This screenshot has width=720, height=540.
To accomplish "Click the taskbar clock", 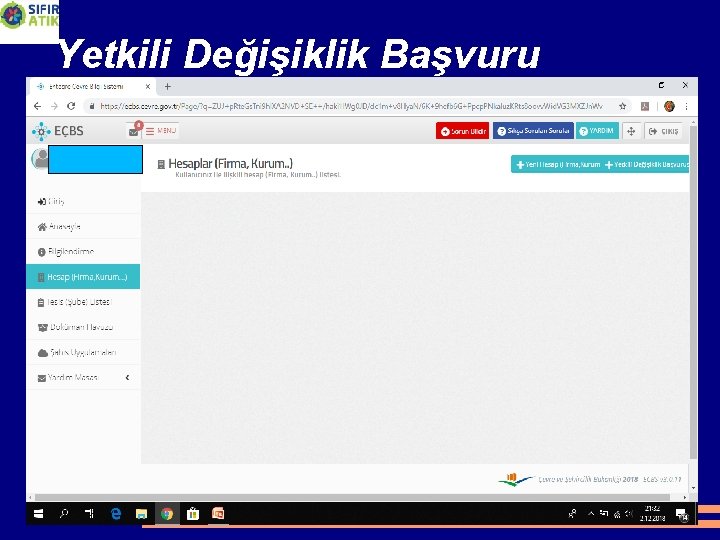I will click(x=652, y=514).
